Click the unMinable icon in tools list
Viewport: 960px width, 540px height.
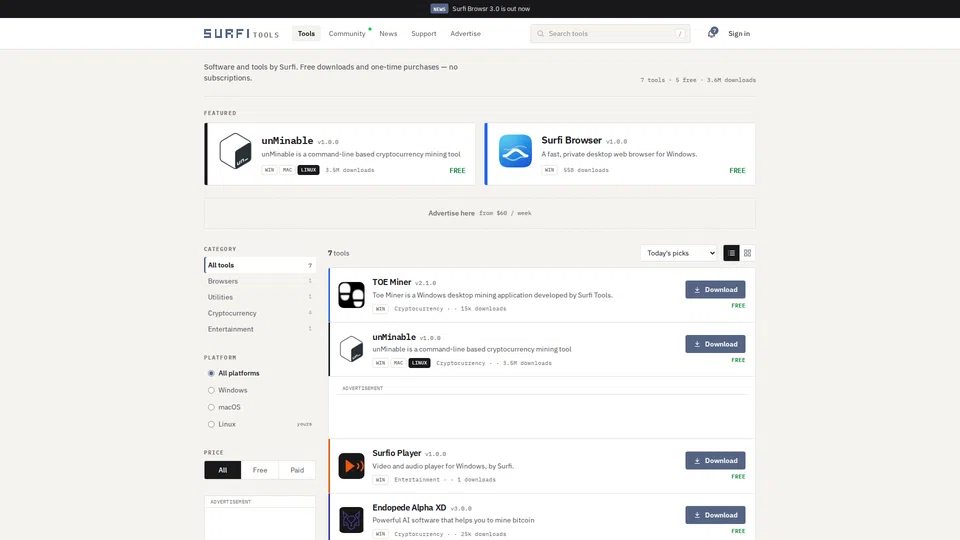[351, 349]
